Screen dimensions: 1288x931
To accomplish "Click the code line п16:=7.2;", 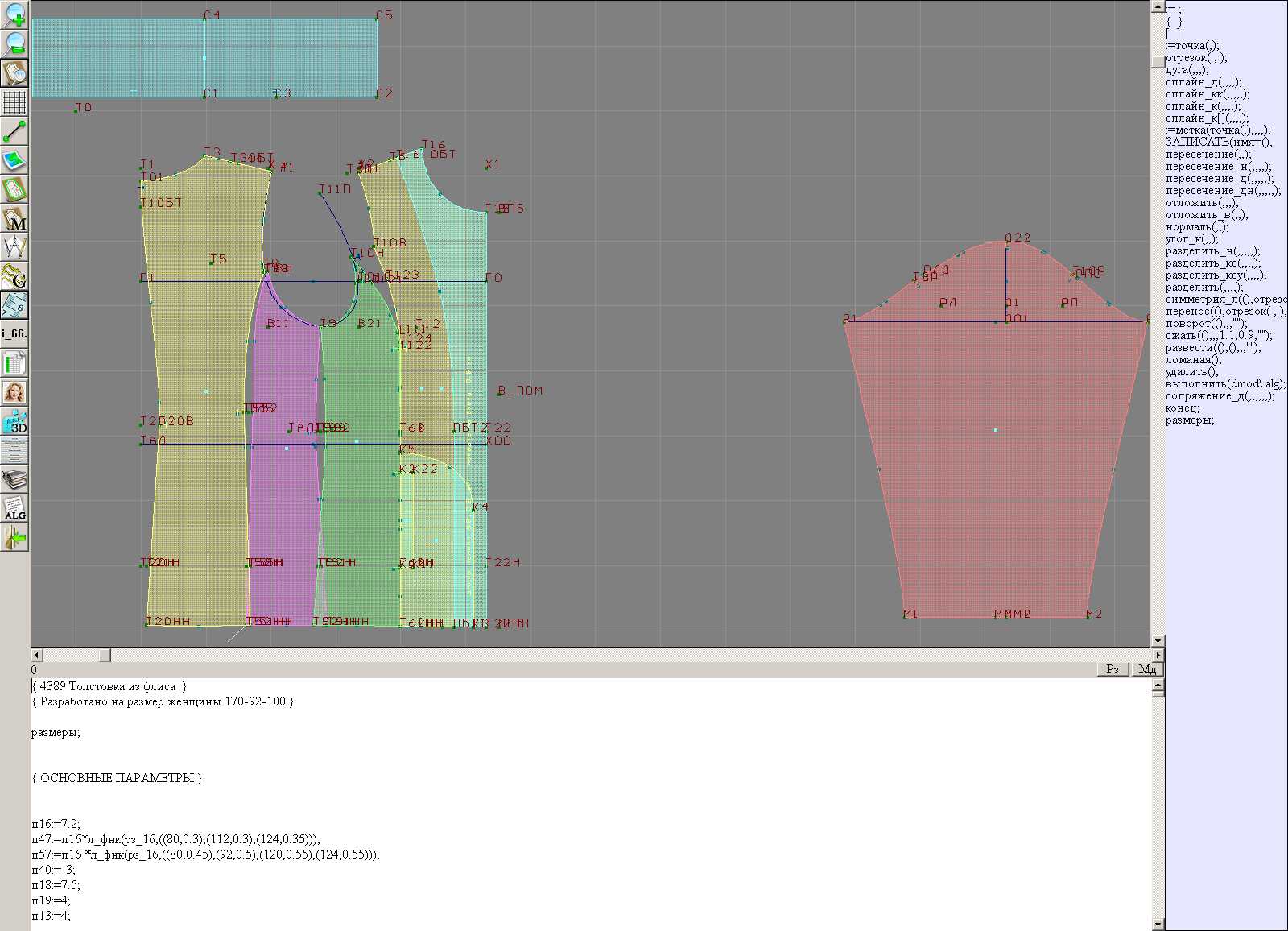I will click(56, 824).
